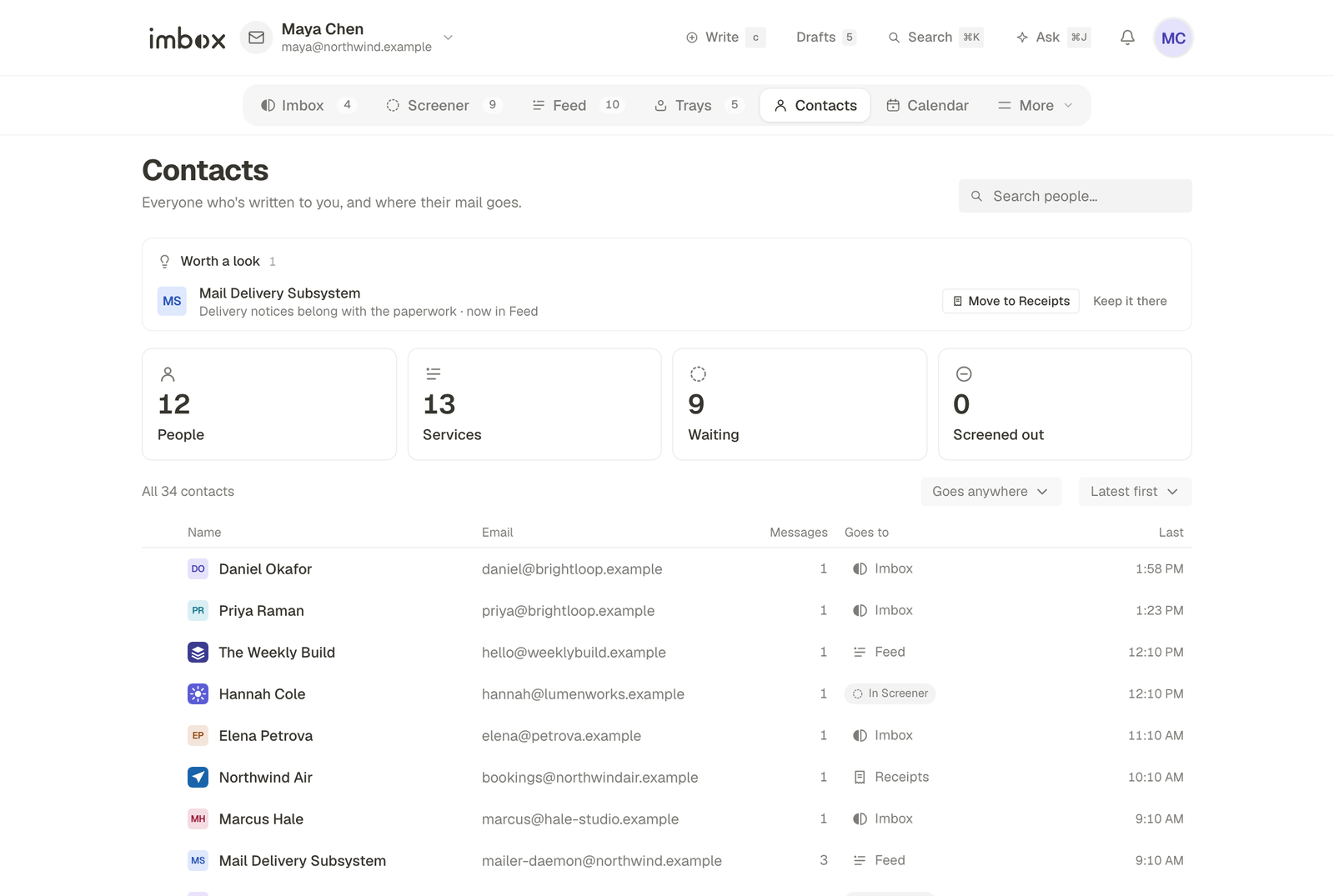The image size is (1334, 896).
Task: Click Move to Receipts
Action: pos(1011,302)
